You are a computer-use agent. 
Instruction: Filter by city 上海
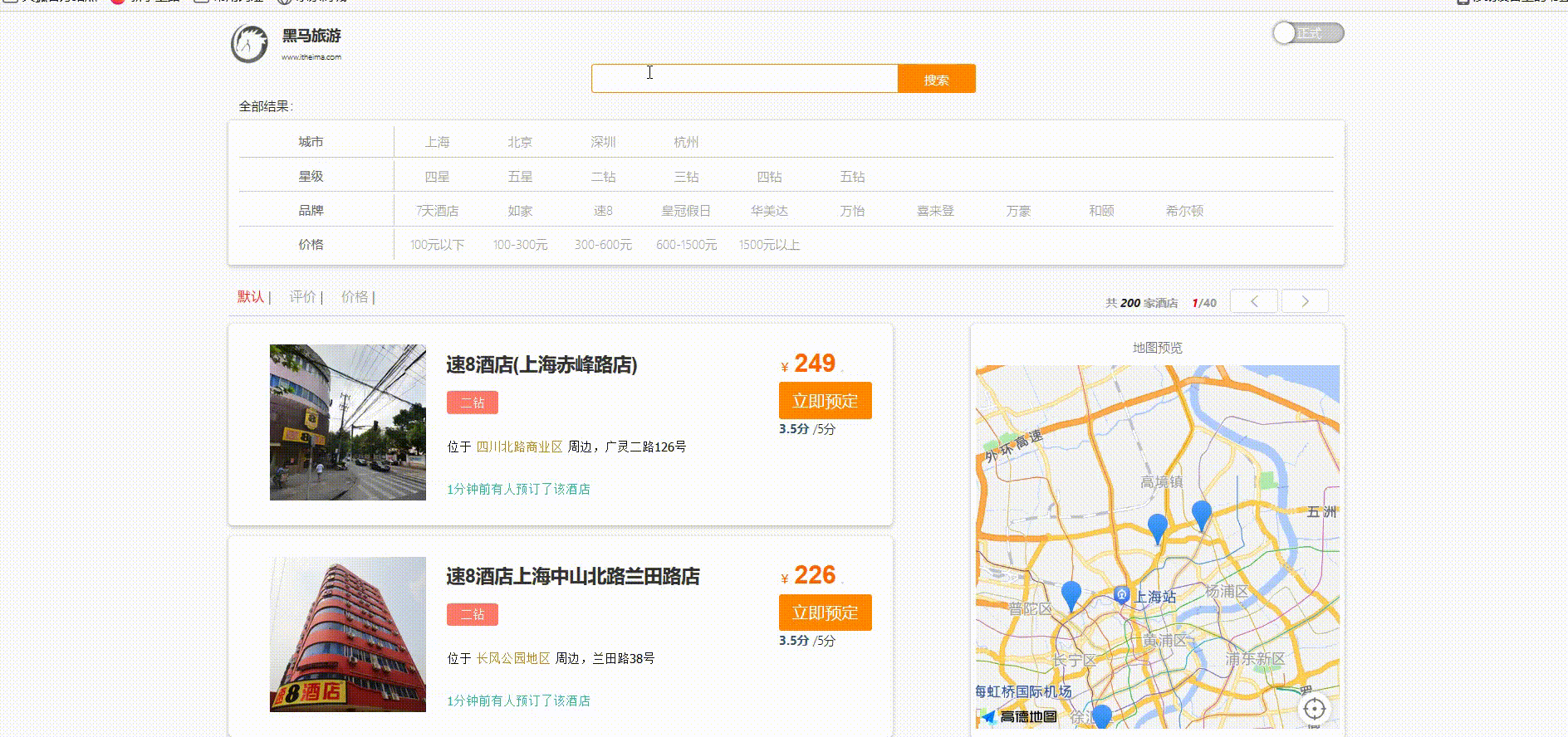438,142
